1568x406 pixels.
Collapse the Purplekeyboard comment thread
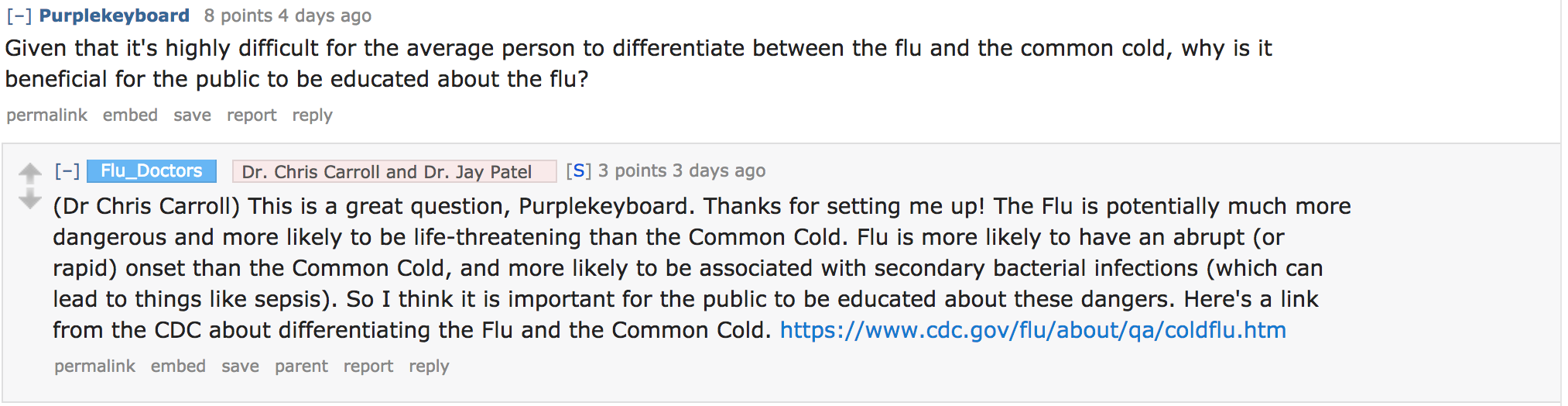coord(19,15)
